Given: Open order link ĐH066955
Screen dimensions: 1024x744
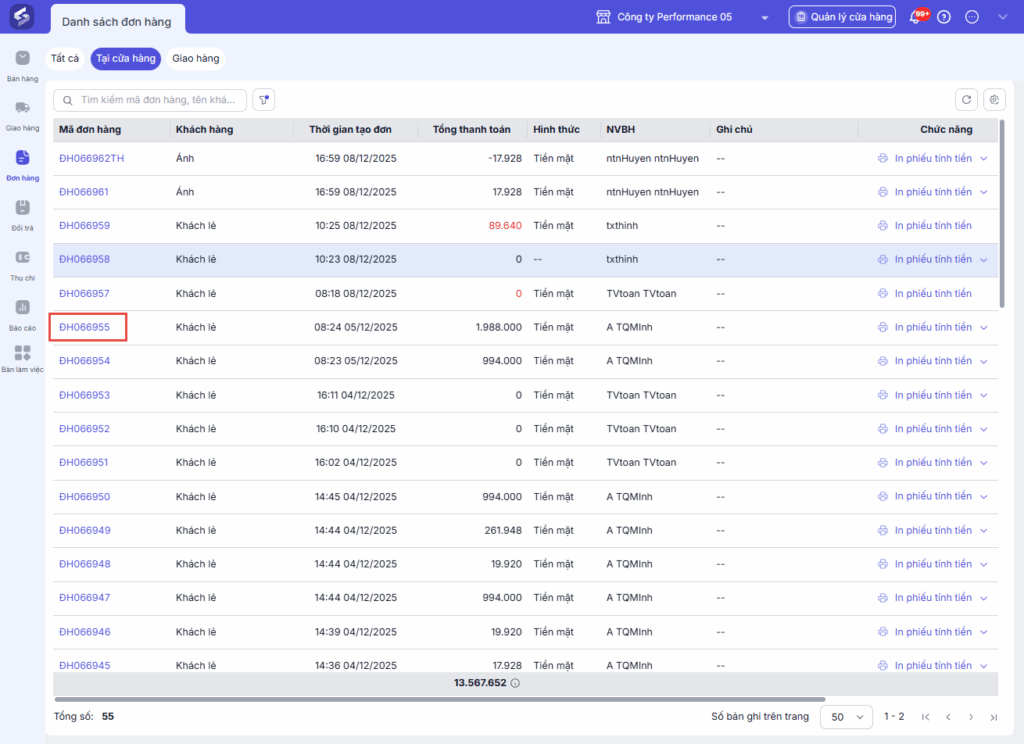Looking at the screenshot, I should point(85,327).
